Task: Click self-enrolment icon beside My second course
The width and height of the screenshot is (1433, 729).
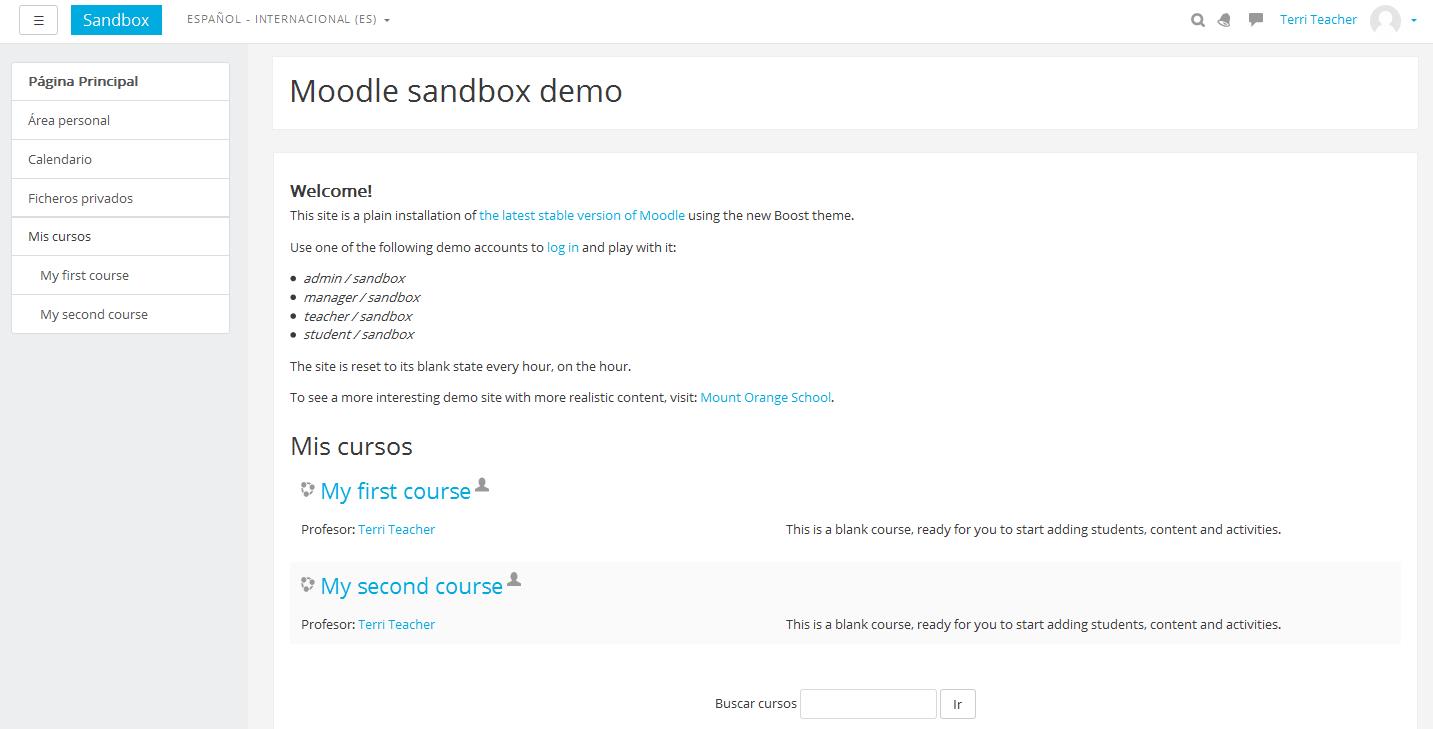Action: pos(514,579)
